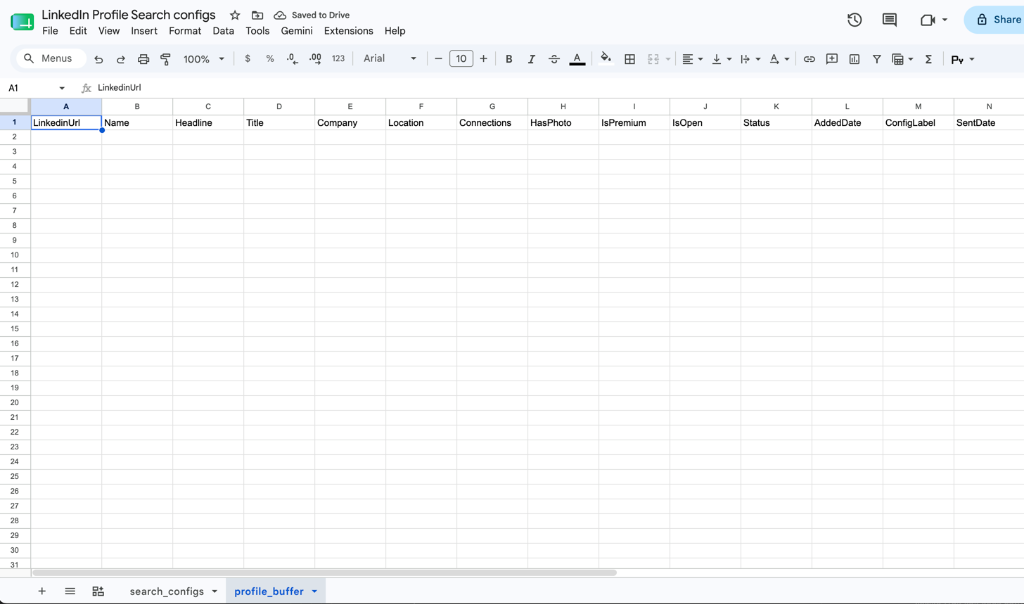Create a filter with funnel icon
Viewport: 1024px width, 604px height.
pyautogui.click(x=876, y=59)
